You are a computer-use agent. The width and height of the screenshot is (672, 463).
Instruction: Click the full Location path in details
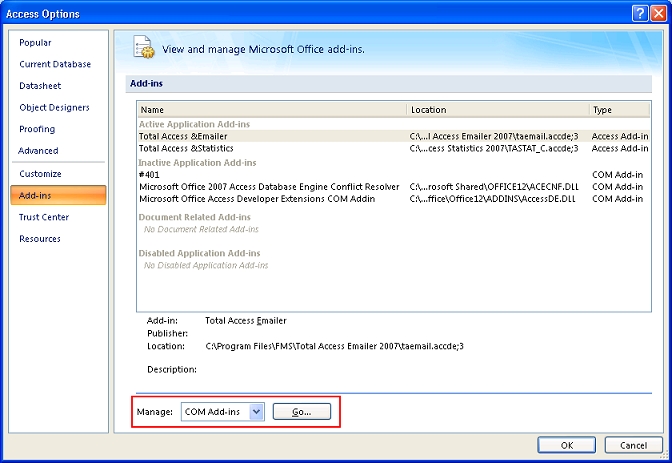pyautogui.click(x=334, y=346)
